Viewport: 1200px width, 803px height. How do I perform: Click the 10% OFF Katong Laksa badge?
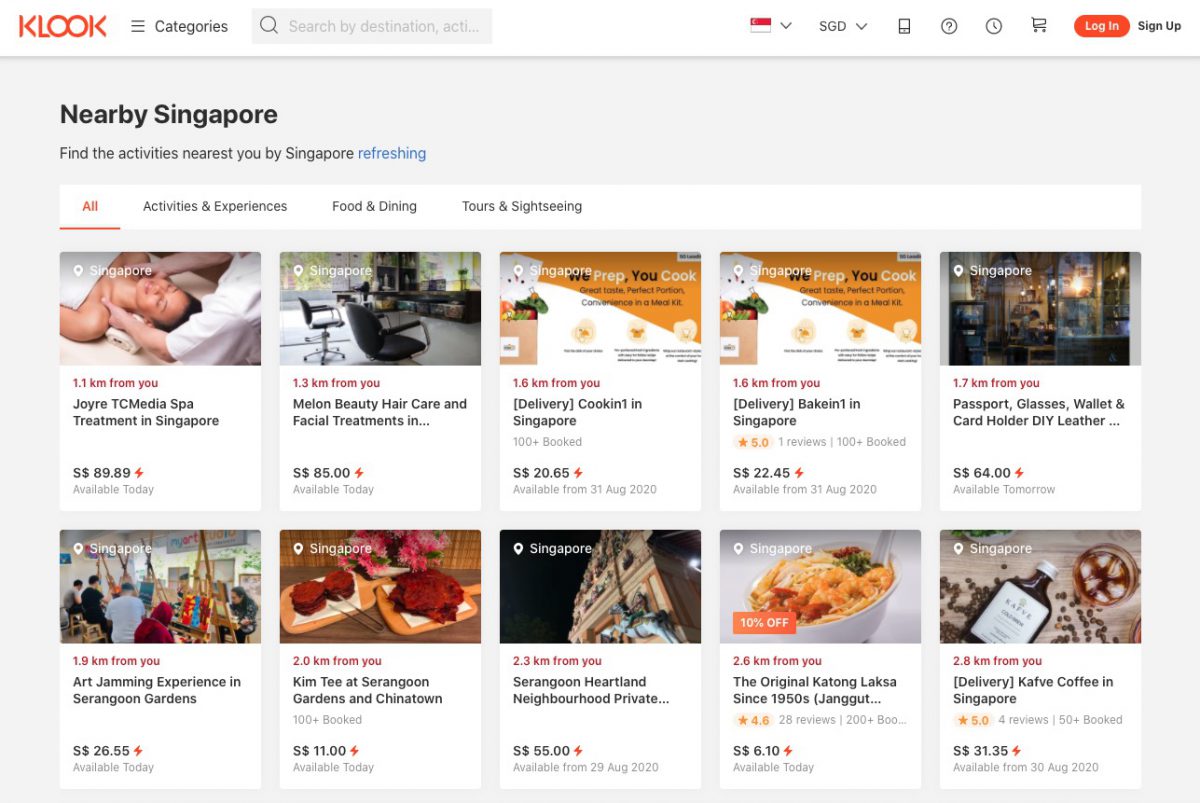pos(763,622)
